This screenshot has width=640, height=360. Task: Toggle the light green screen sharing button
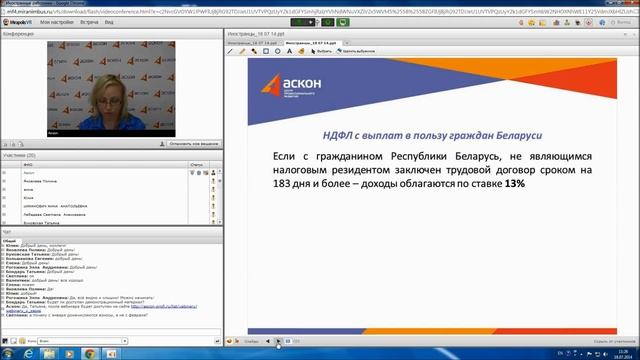343,22
